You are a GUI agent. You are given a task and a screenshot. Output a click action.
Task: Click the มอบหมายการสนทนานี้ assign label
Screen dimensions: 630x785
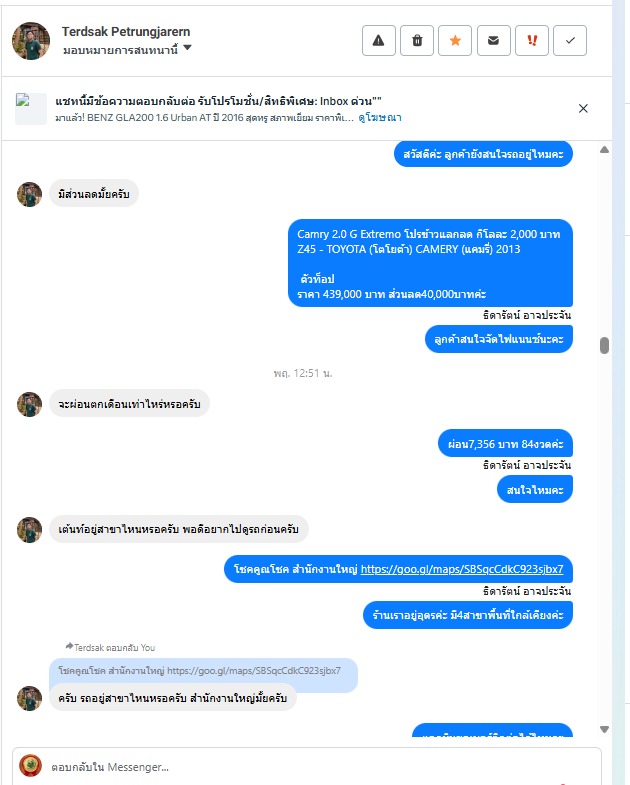[x=120, y=50]
